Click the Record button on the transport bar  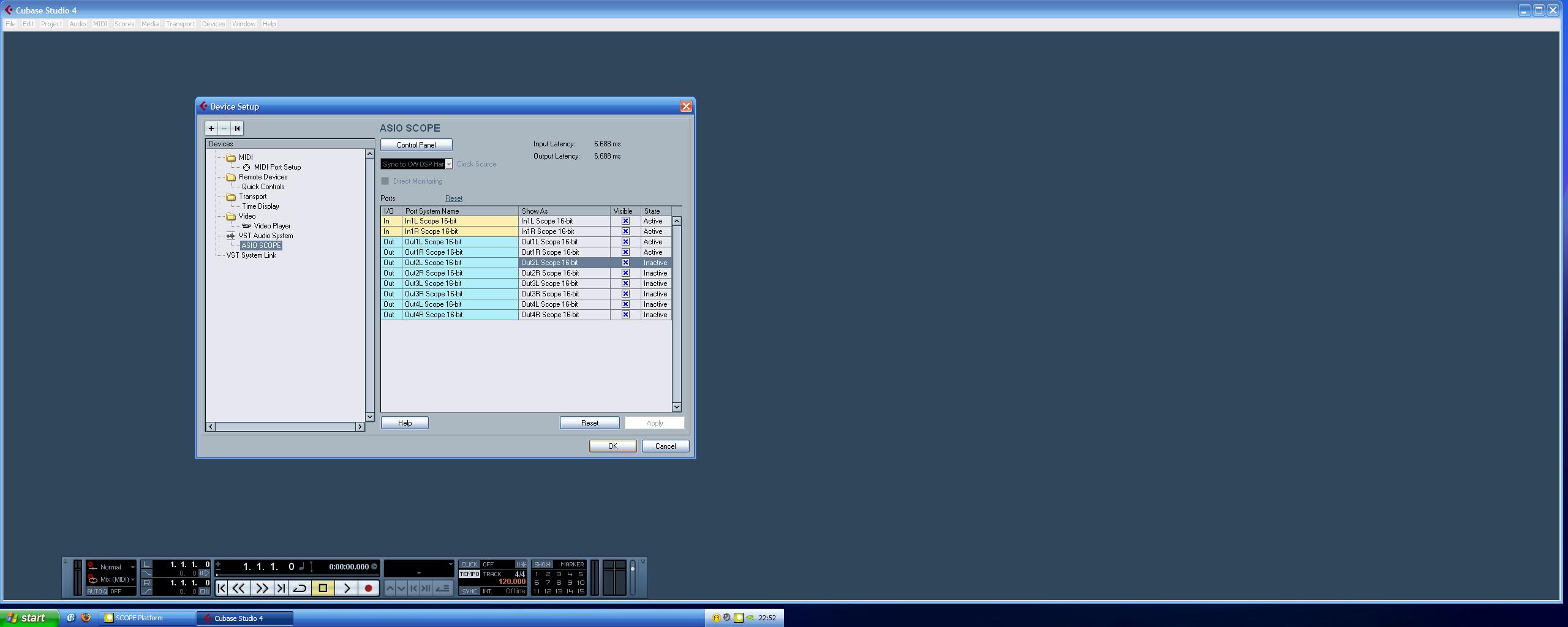(368, 588)
